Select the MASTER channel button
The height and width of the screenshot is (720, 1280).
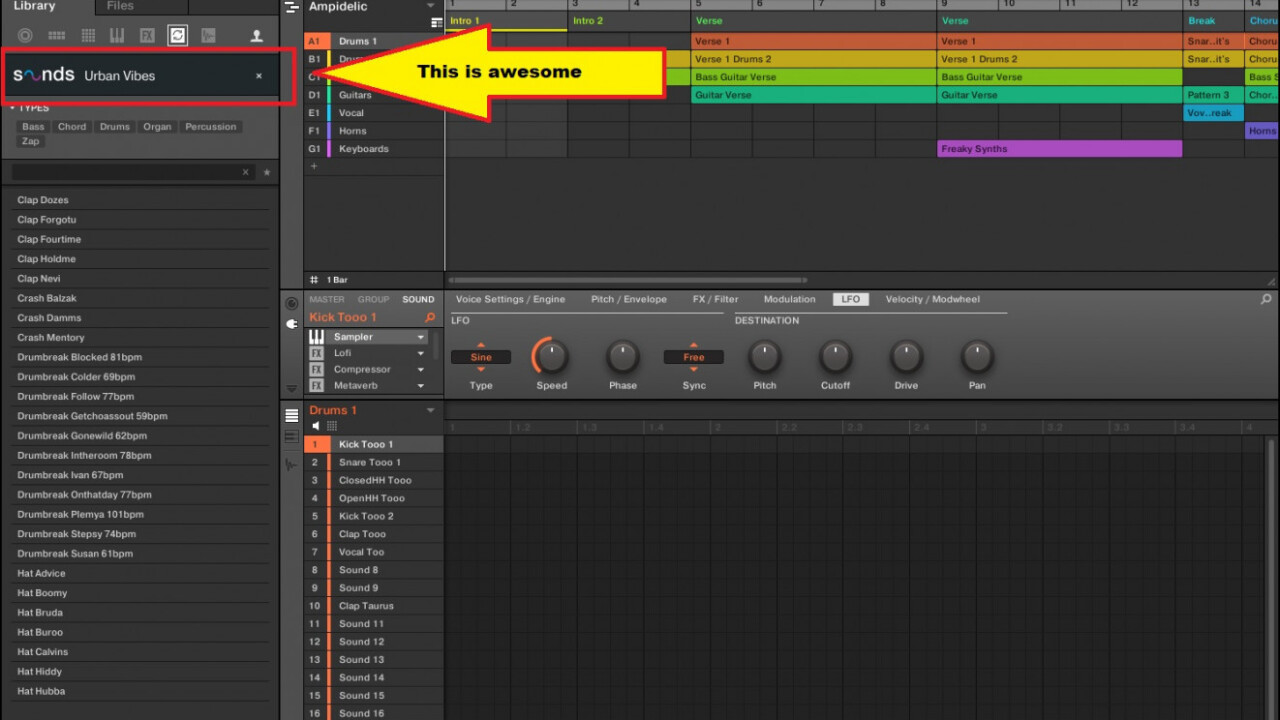coord(326,299)
